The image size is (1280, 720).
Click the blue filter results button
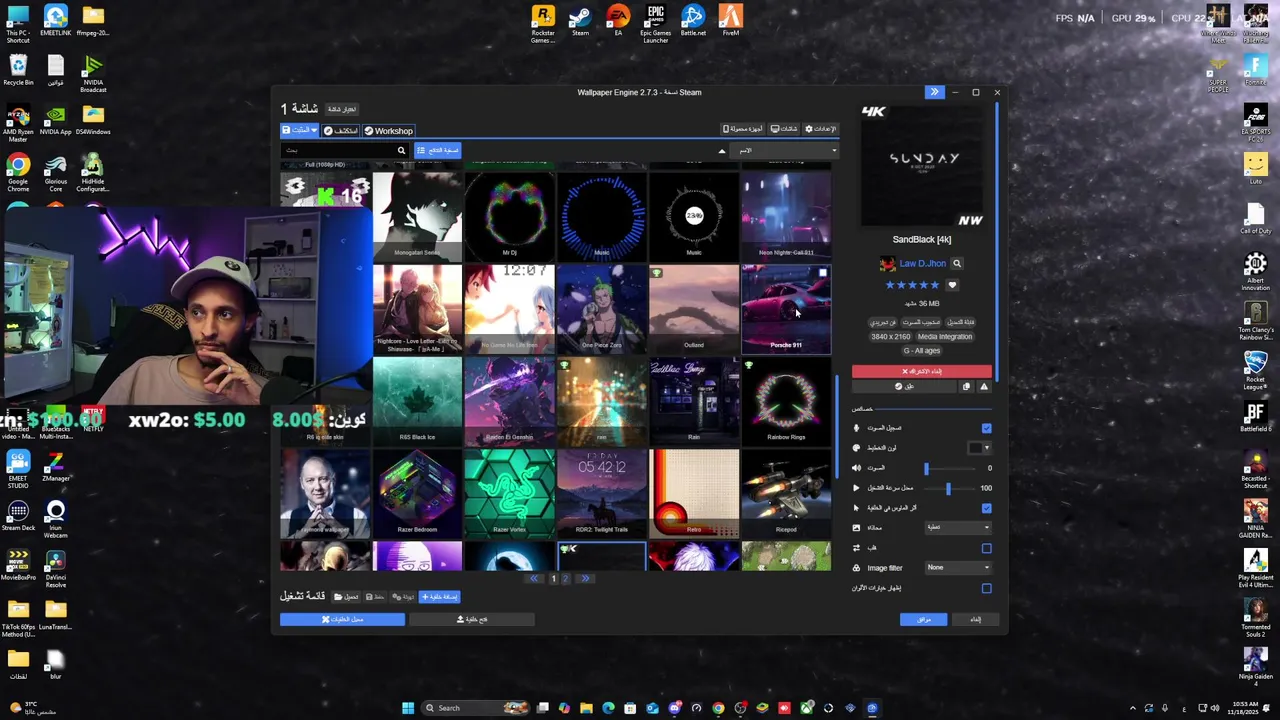[437, 151]
